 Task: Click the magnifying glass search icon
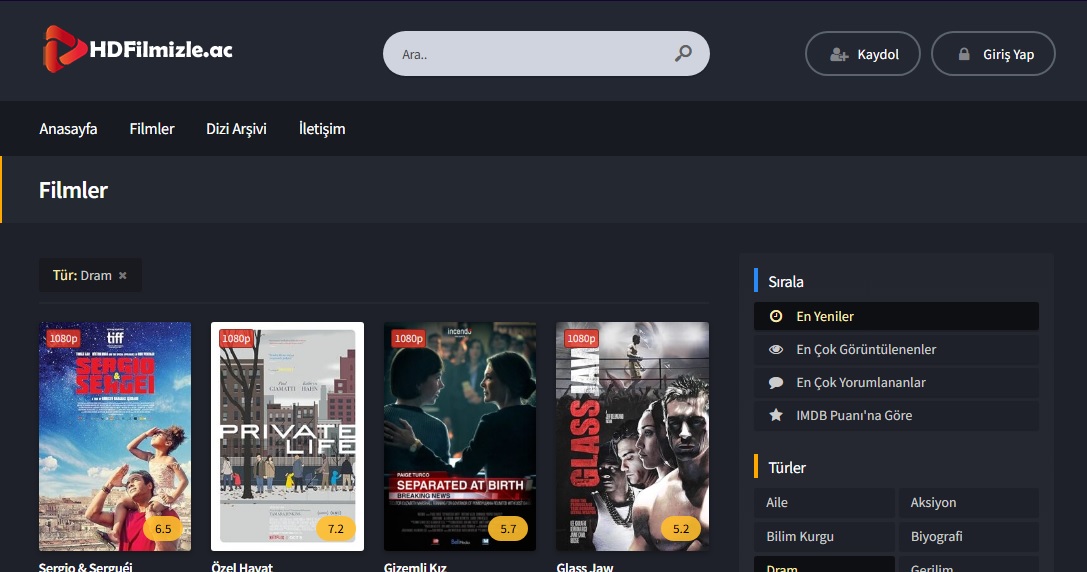click(x=683, y=54)
